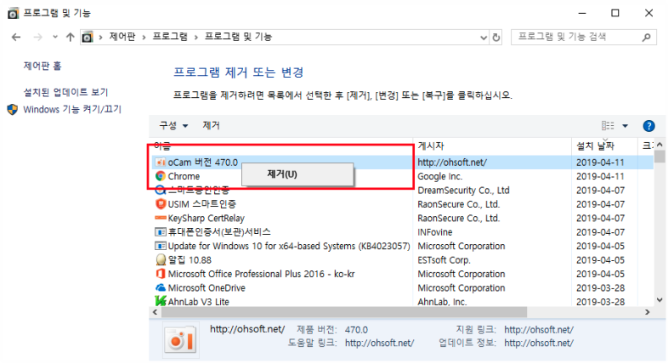Image resolution: width=668 pixels, height=363 pixels.
Task: Select the KeySharp CertRelay entry
Action: pyautogui.click(x=206, y=218)
